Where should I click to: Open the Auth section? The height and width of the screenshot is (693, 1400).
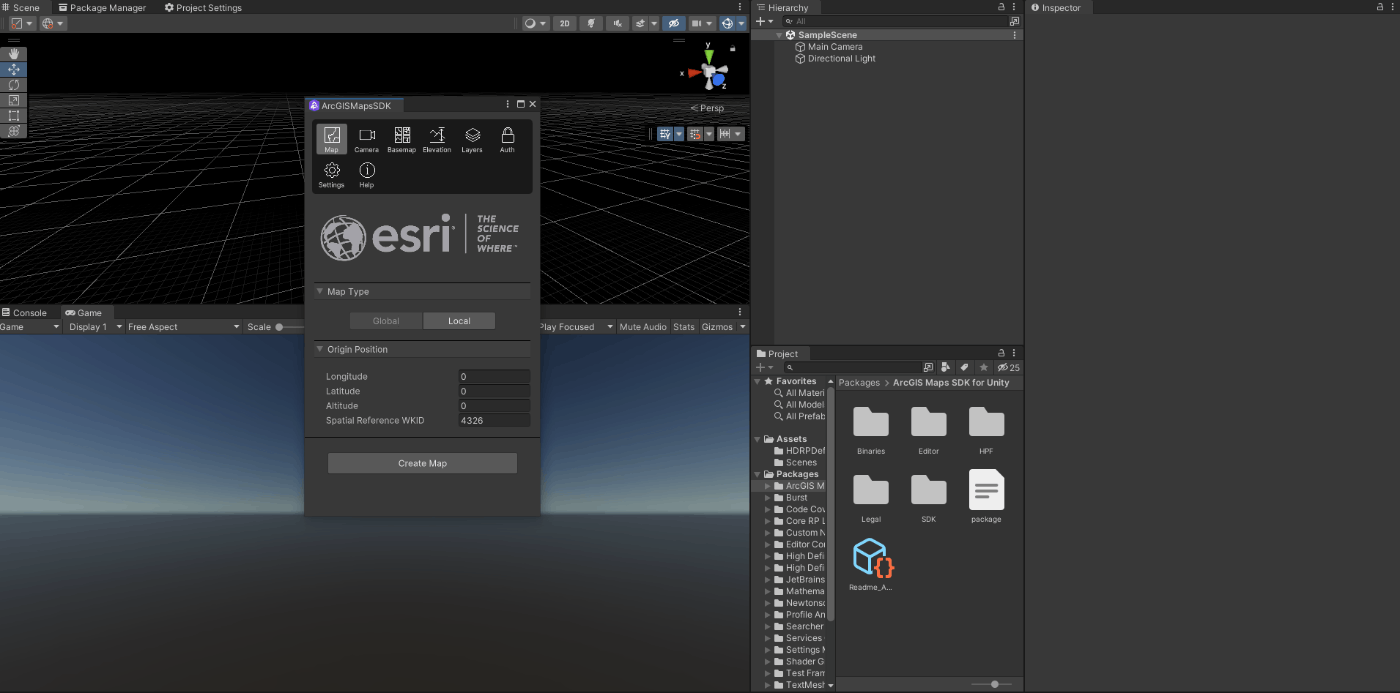(x=507, y=139)
